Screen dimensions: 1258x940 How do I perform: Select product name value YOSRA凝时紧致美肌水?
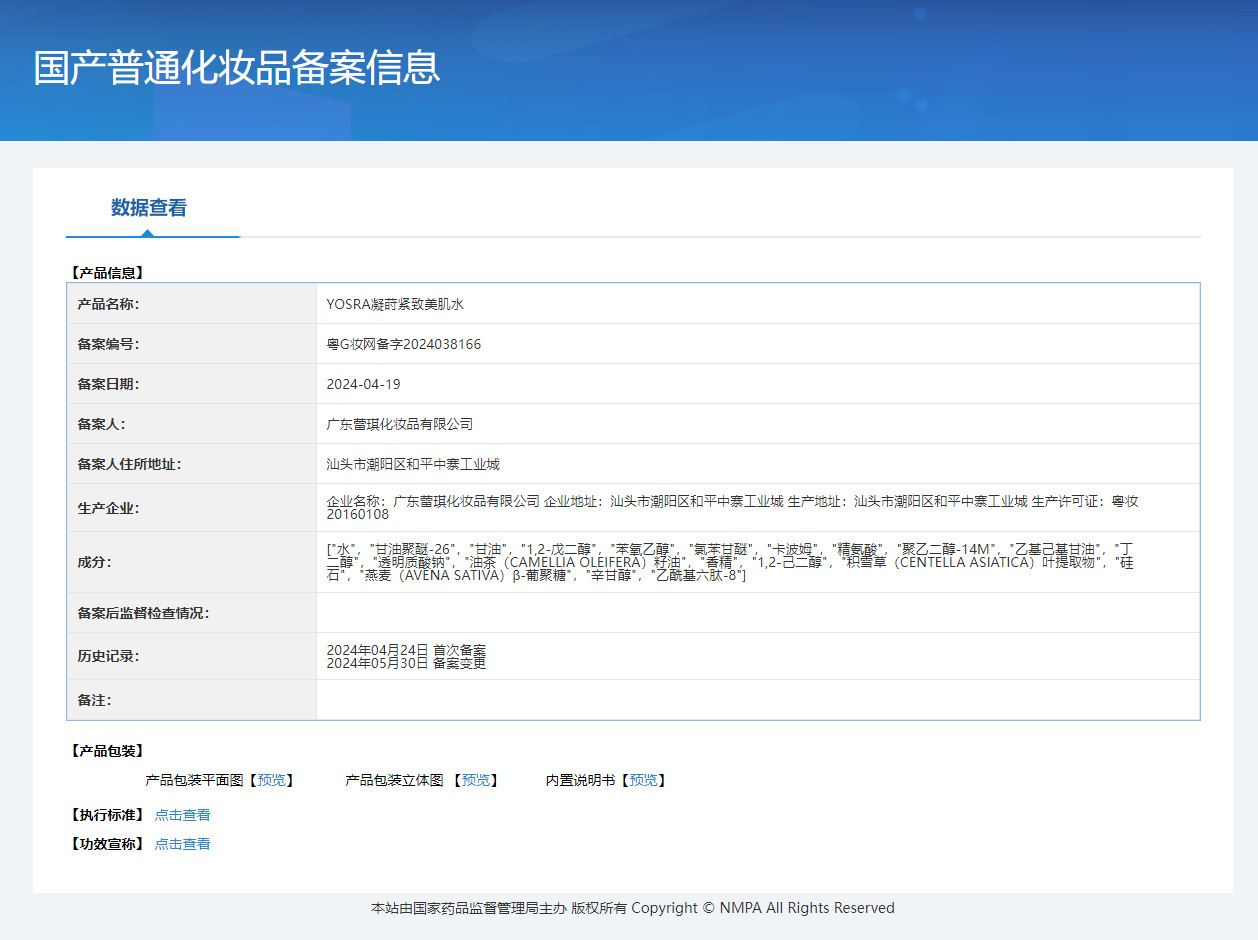point(395,304)
